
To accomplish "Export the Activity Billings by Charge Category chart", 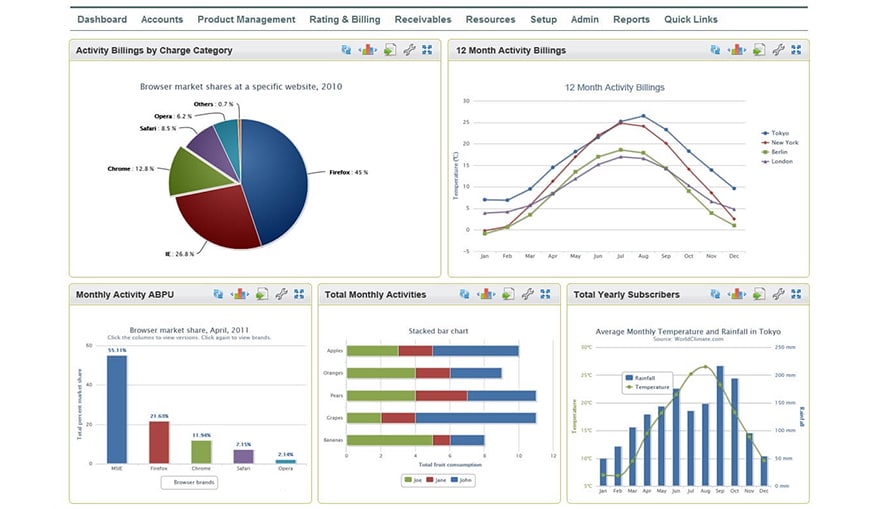I will (x=390, y=50).
